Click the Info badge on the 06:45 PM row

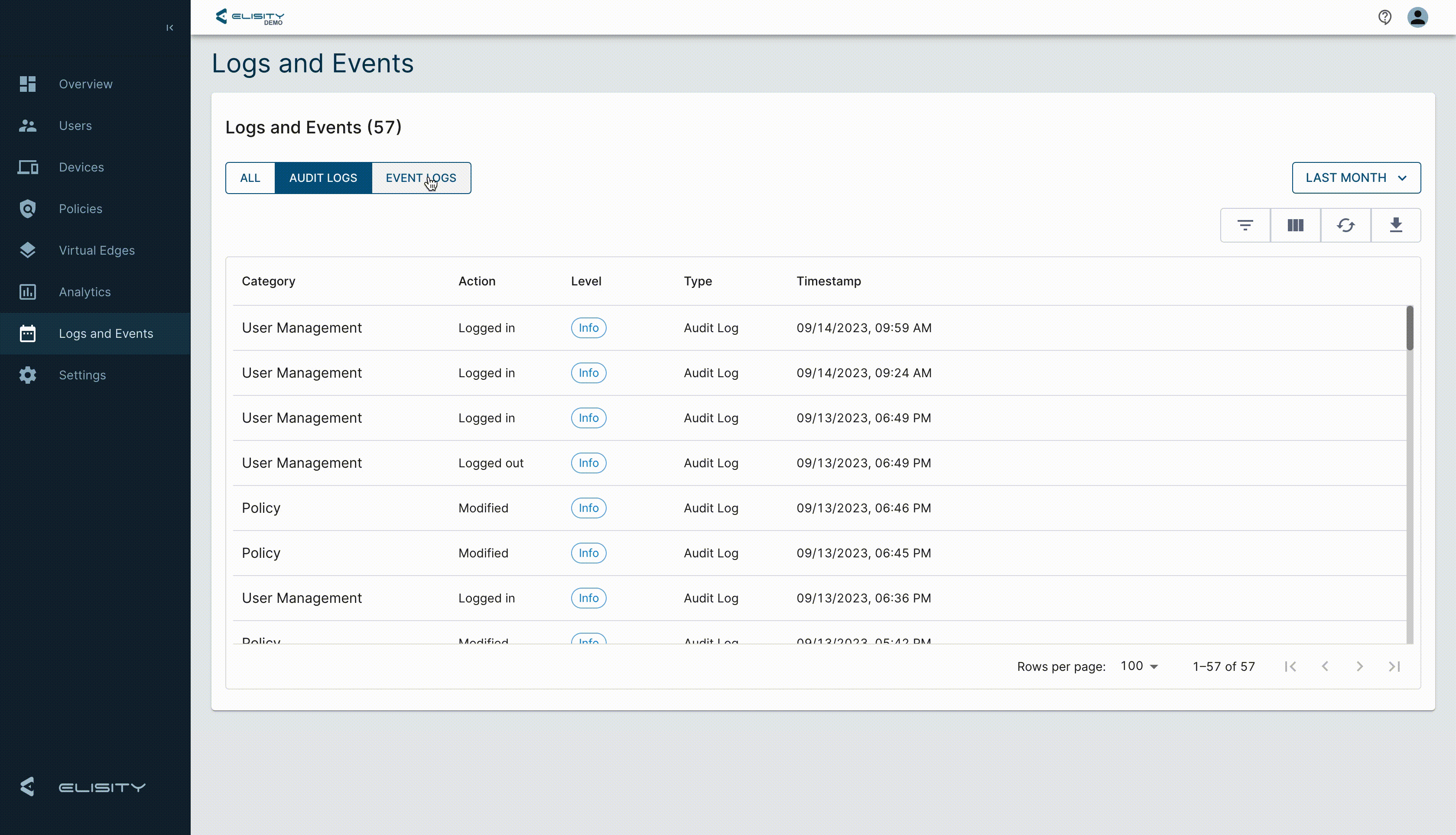pyautogui.click(x=588, y=553)
